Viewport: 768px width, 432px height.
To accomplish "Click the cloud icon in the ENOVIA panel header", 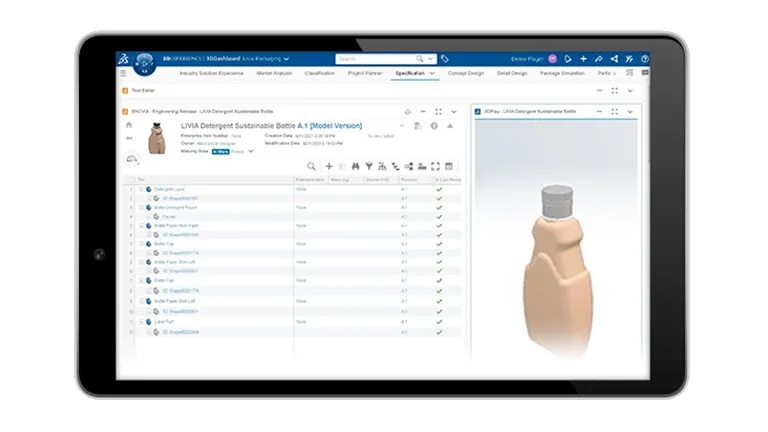I will [408, 112].
